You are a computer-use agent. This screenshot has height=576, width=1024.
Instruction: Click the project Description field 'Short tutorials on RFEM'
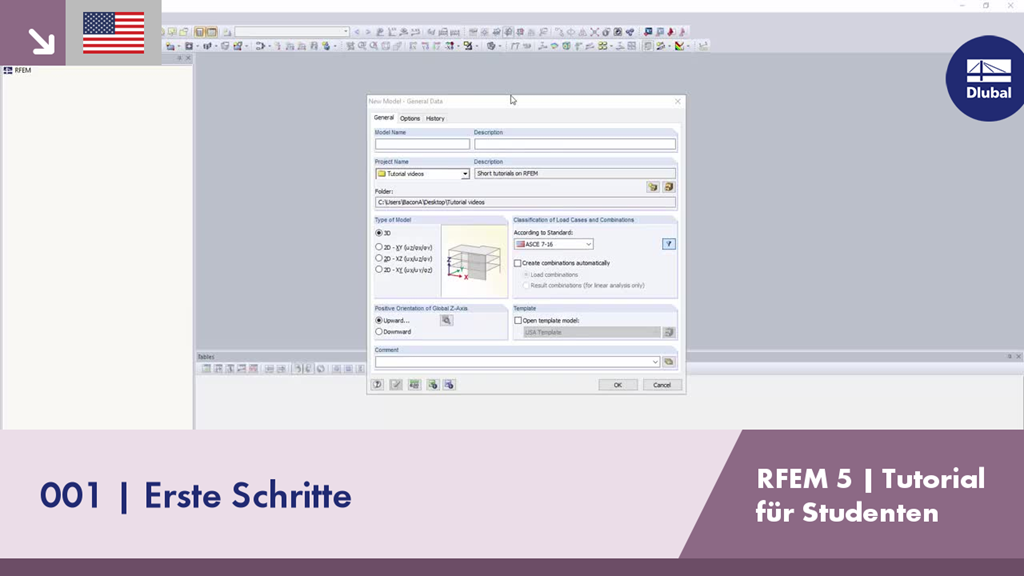pyautogui.click(x=575, y=174)
